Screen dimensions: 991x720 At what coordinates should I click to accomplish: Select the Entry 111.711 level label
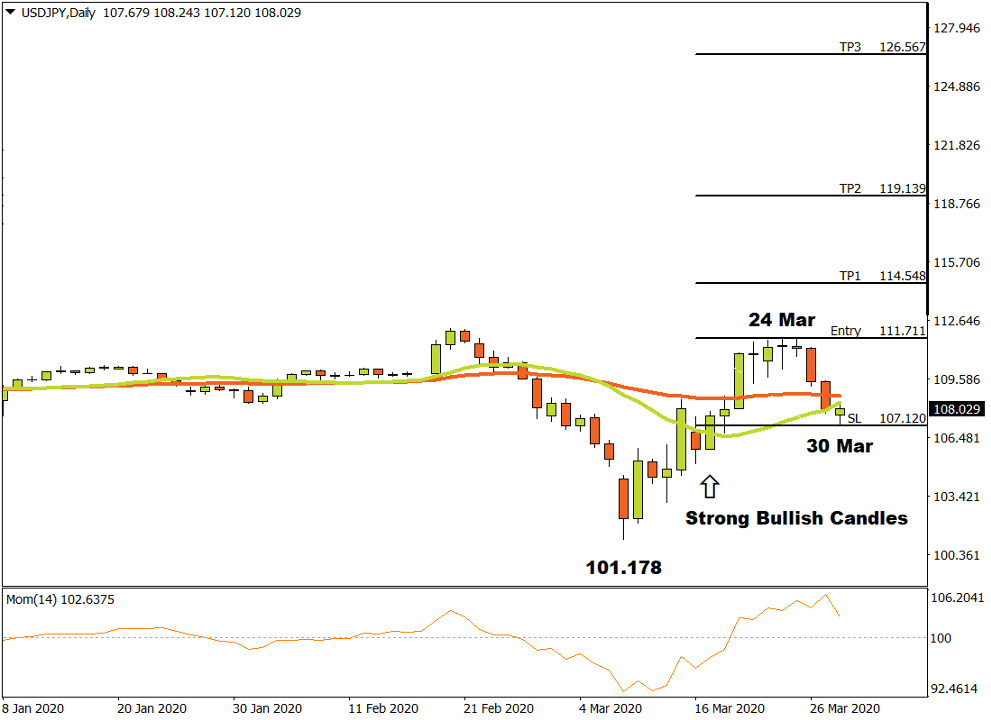pos(878,331)
